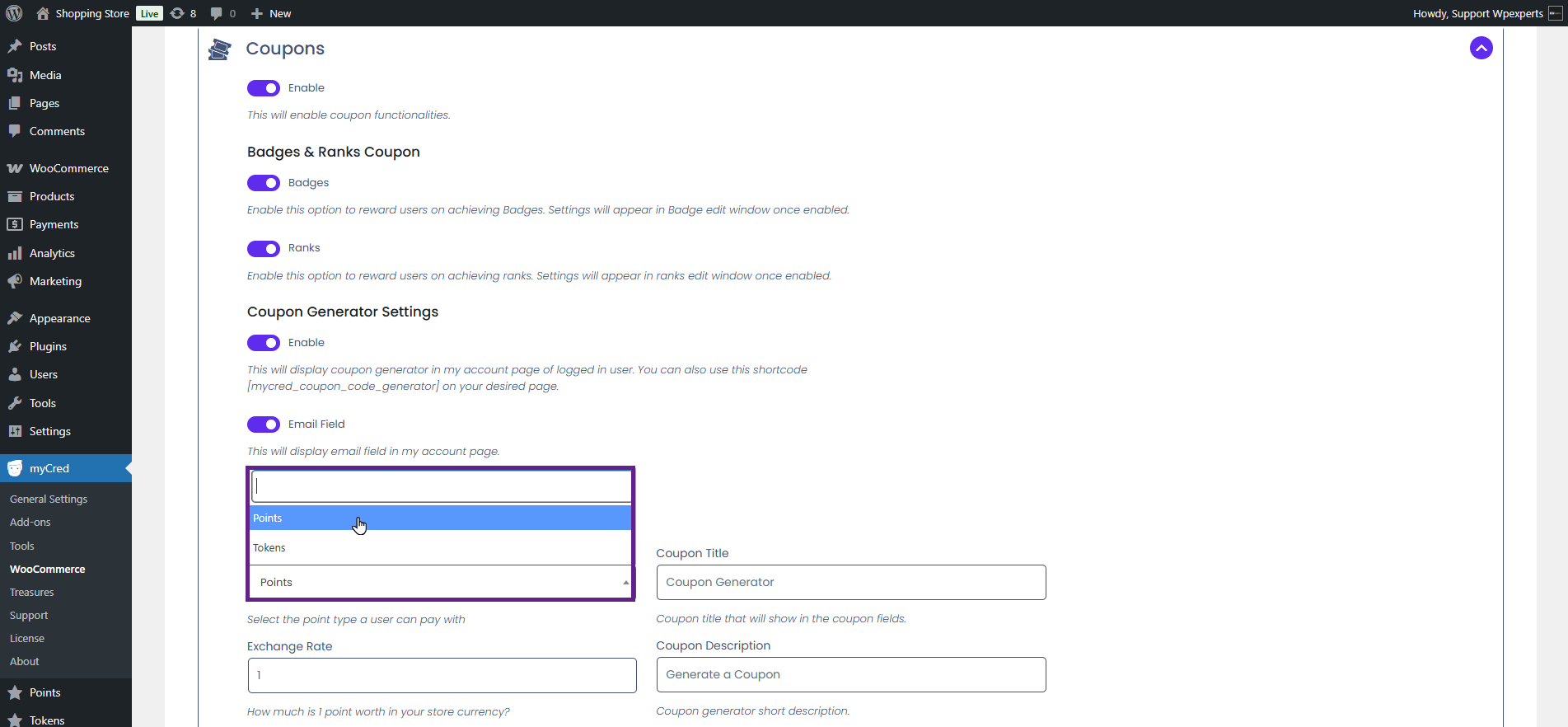1568x727 pixels.
Task: Disable the Badges coupon toggle
Action: [264, 183]
